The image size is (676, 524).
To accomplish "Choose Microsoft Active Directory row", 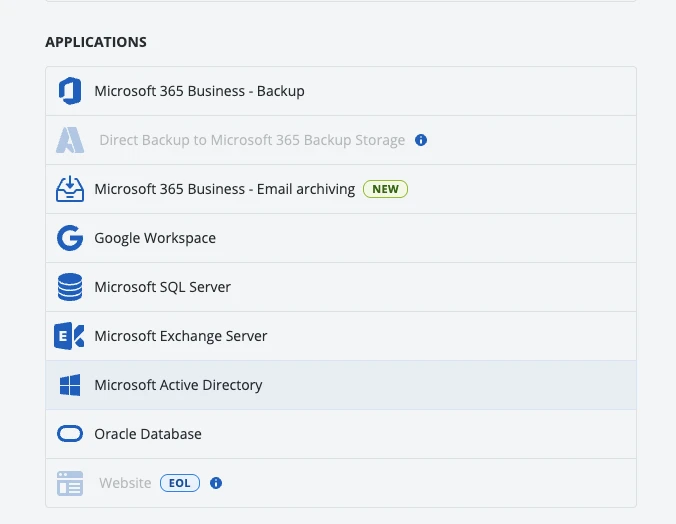I will (x=341, y=385).
